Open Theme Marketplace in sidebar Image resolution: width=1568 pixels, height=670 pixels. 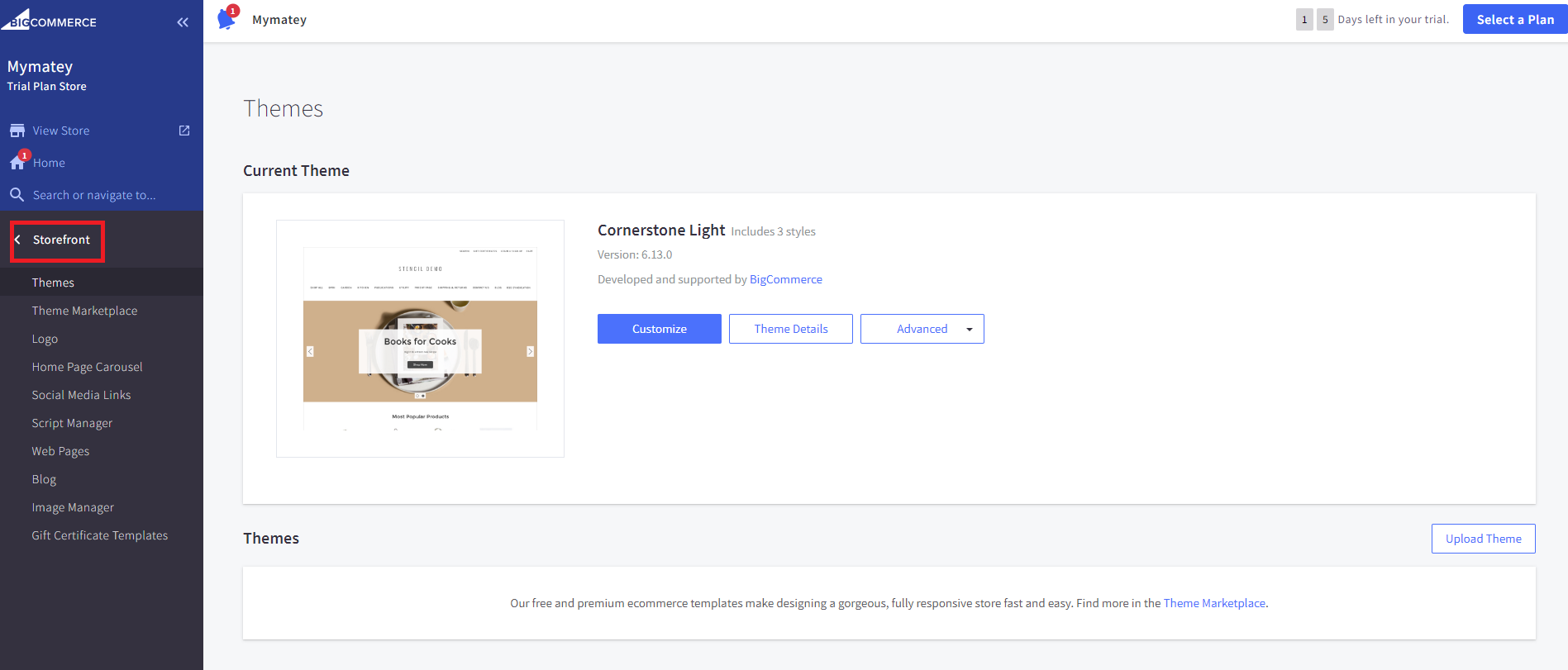click(x=84, y=311)
